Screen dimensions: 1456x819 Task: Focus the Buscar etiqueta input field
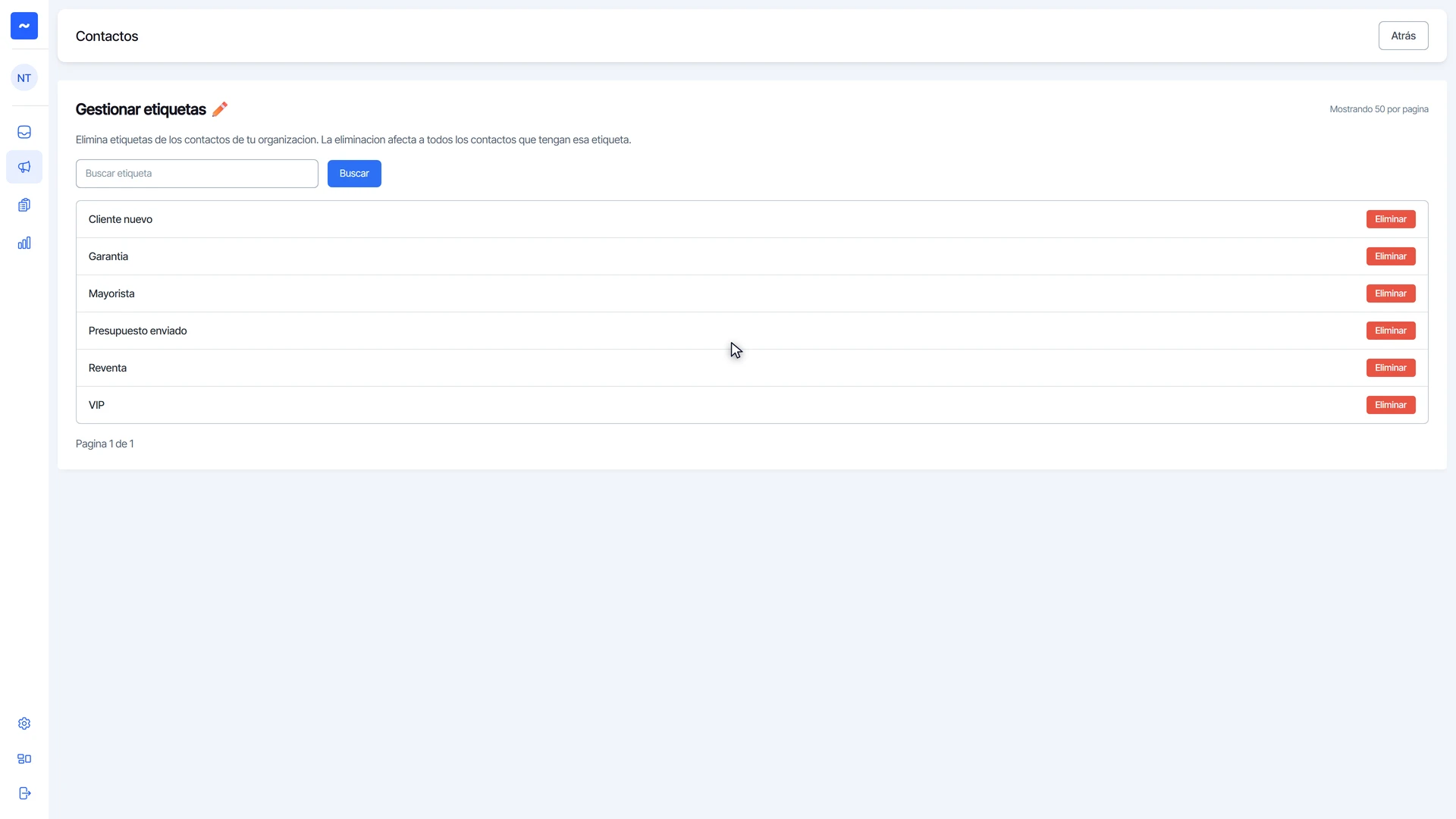197,174
